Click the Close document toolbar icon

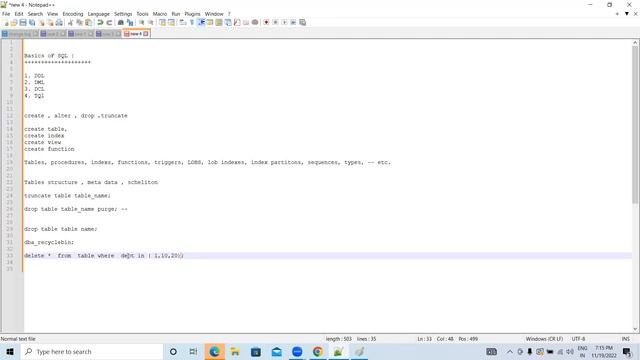(41, 22)
